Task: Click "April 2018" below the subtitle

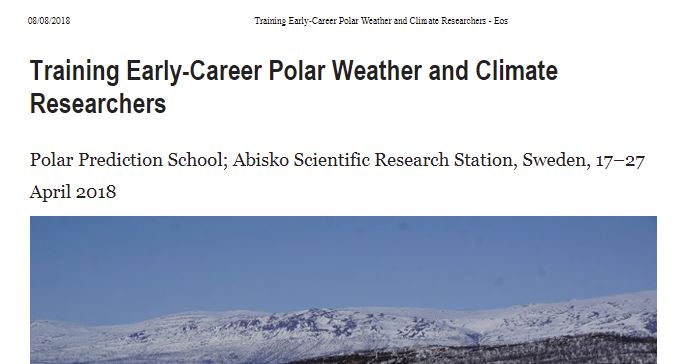Action: [73, 192]
